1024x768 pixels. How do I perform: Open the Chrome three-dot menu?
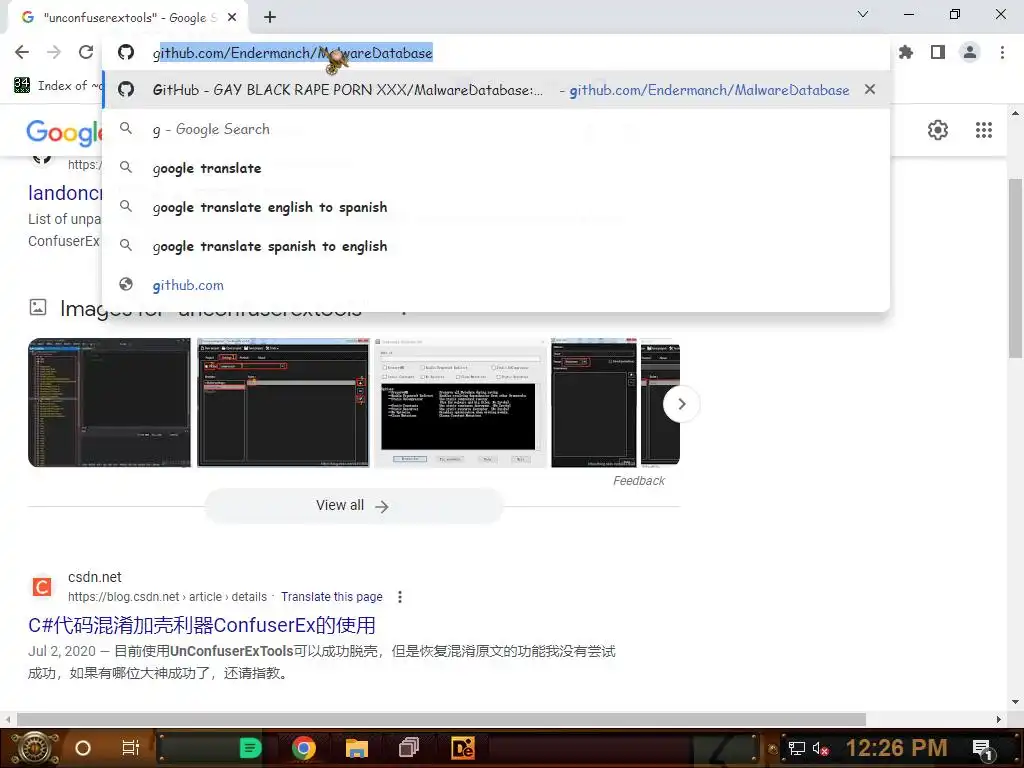pyautogui.click(x=1002, y=52)
